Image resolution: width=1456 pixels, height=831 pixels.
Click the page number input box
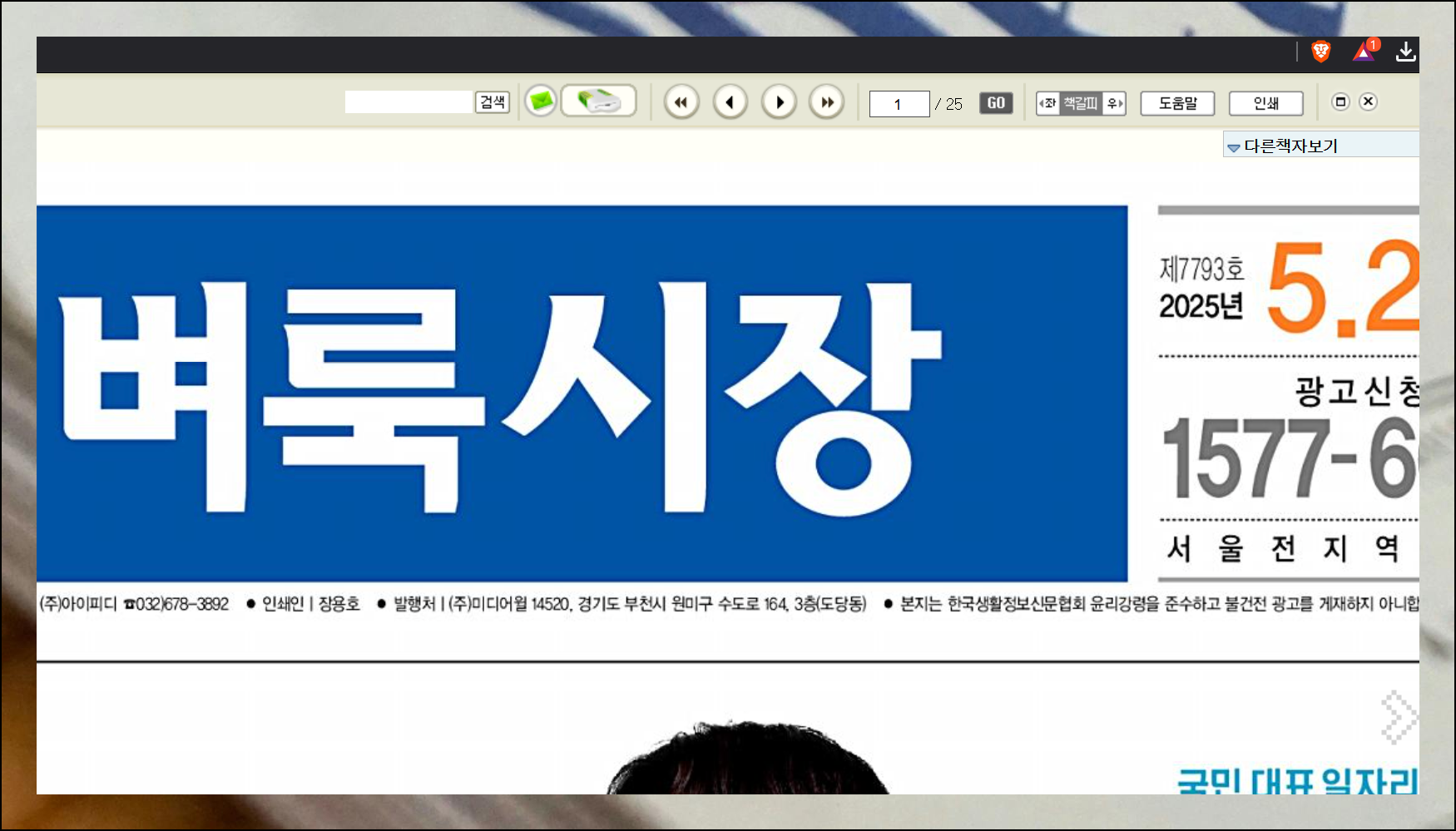[899, 104]
